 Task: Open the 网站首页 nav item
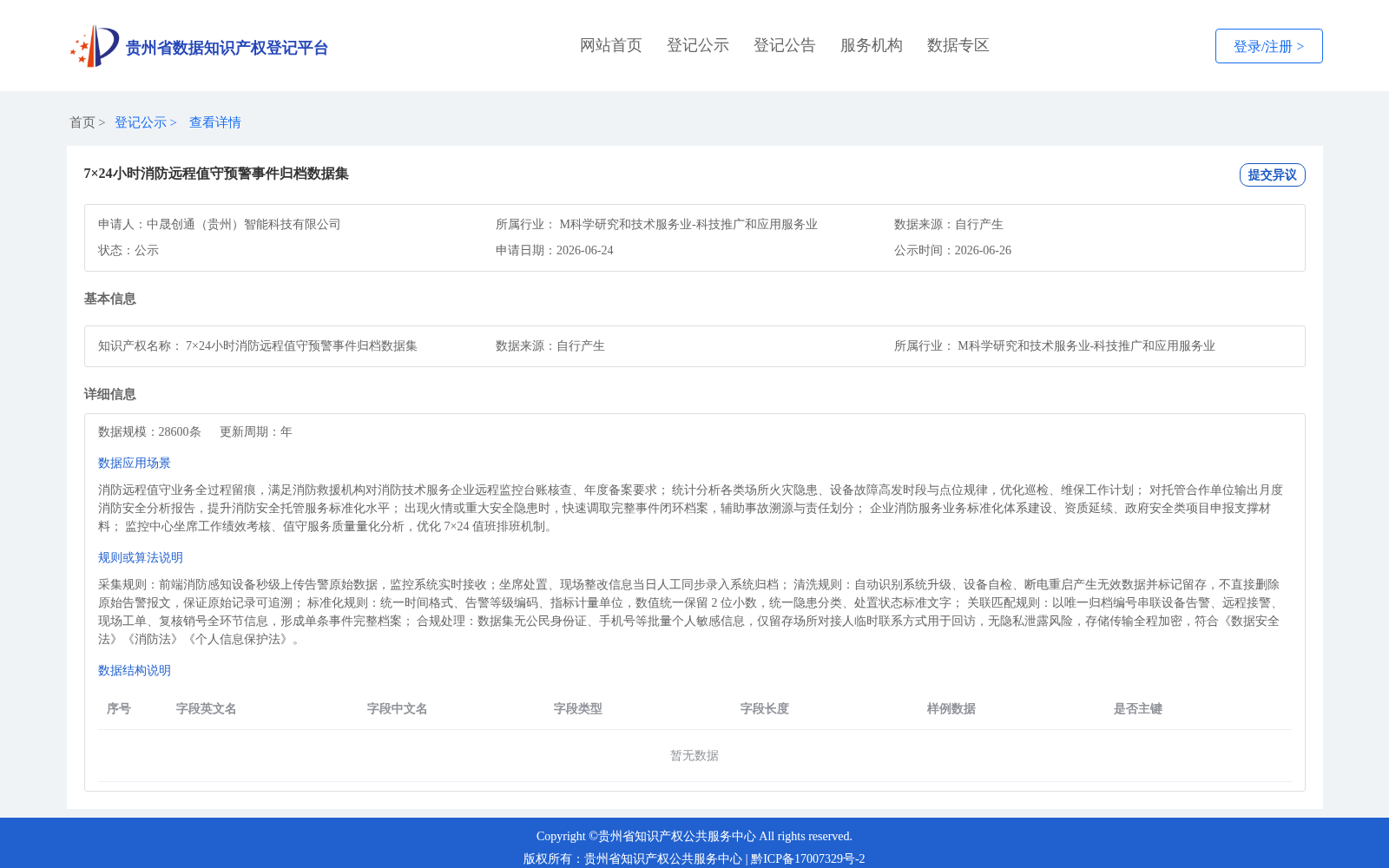pos(611,45)
